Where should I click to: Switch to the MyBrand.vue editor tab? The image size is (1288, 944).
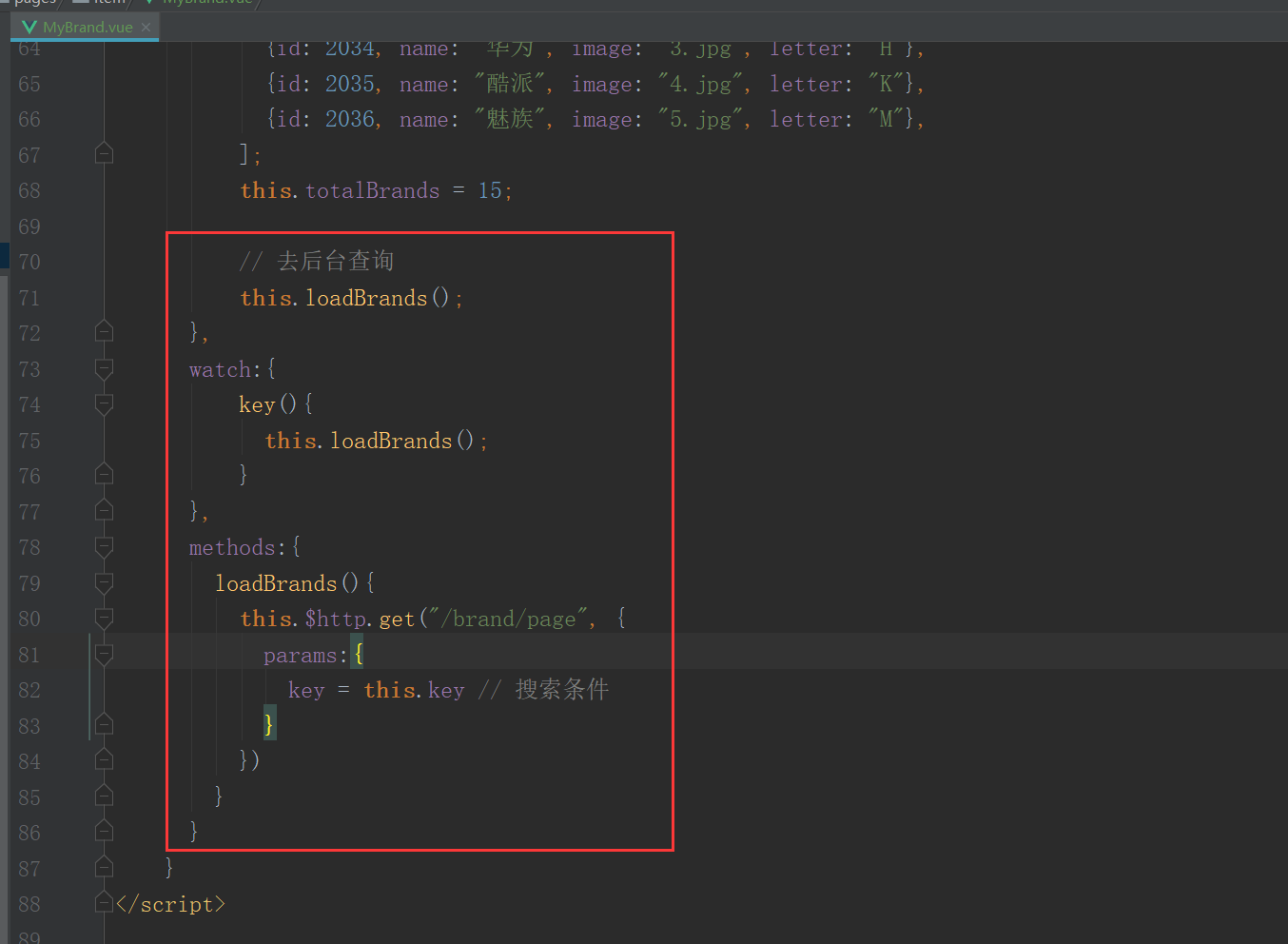[86, 28]
